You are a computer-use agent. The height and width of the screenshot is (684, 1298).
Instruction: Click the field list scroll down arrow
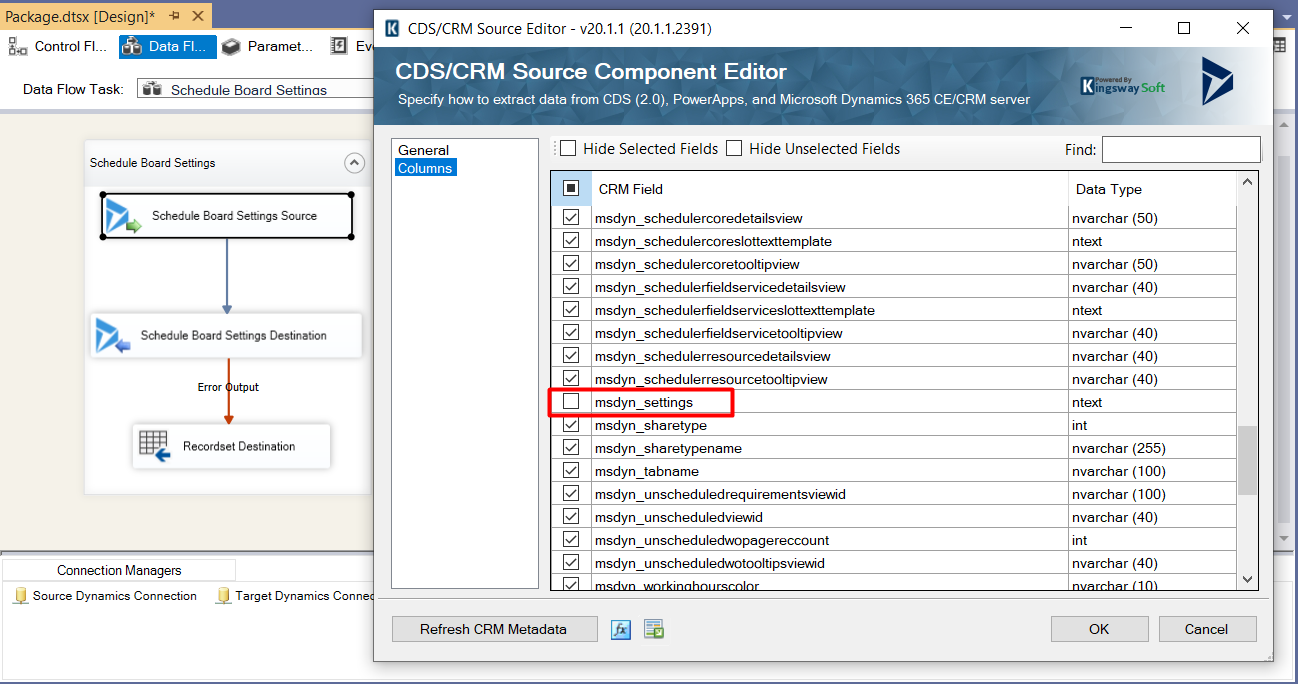(1247, 580)
